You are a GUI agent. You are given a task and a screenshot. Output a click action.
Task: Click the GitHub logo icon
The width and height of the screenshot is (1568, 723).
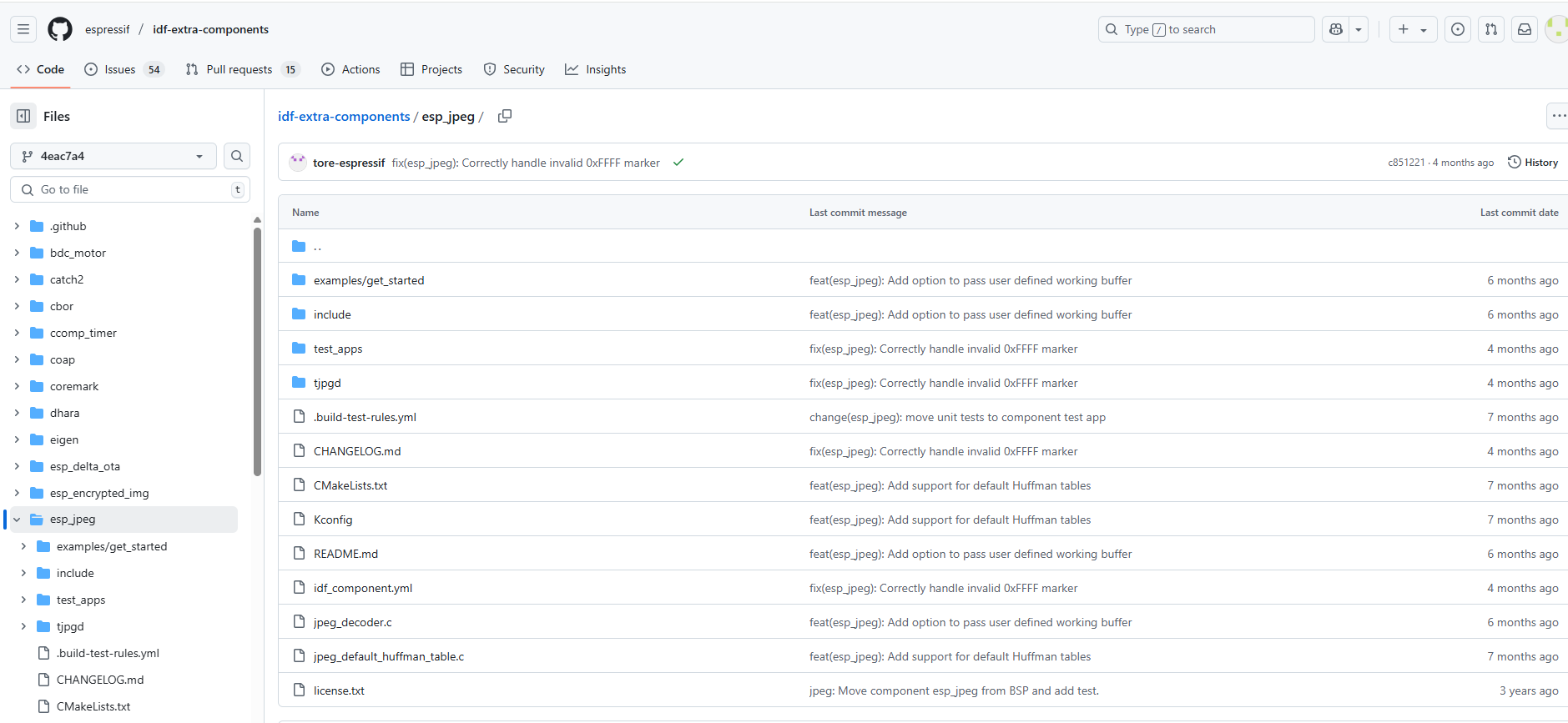pos(60,29)
